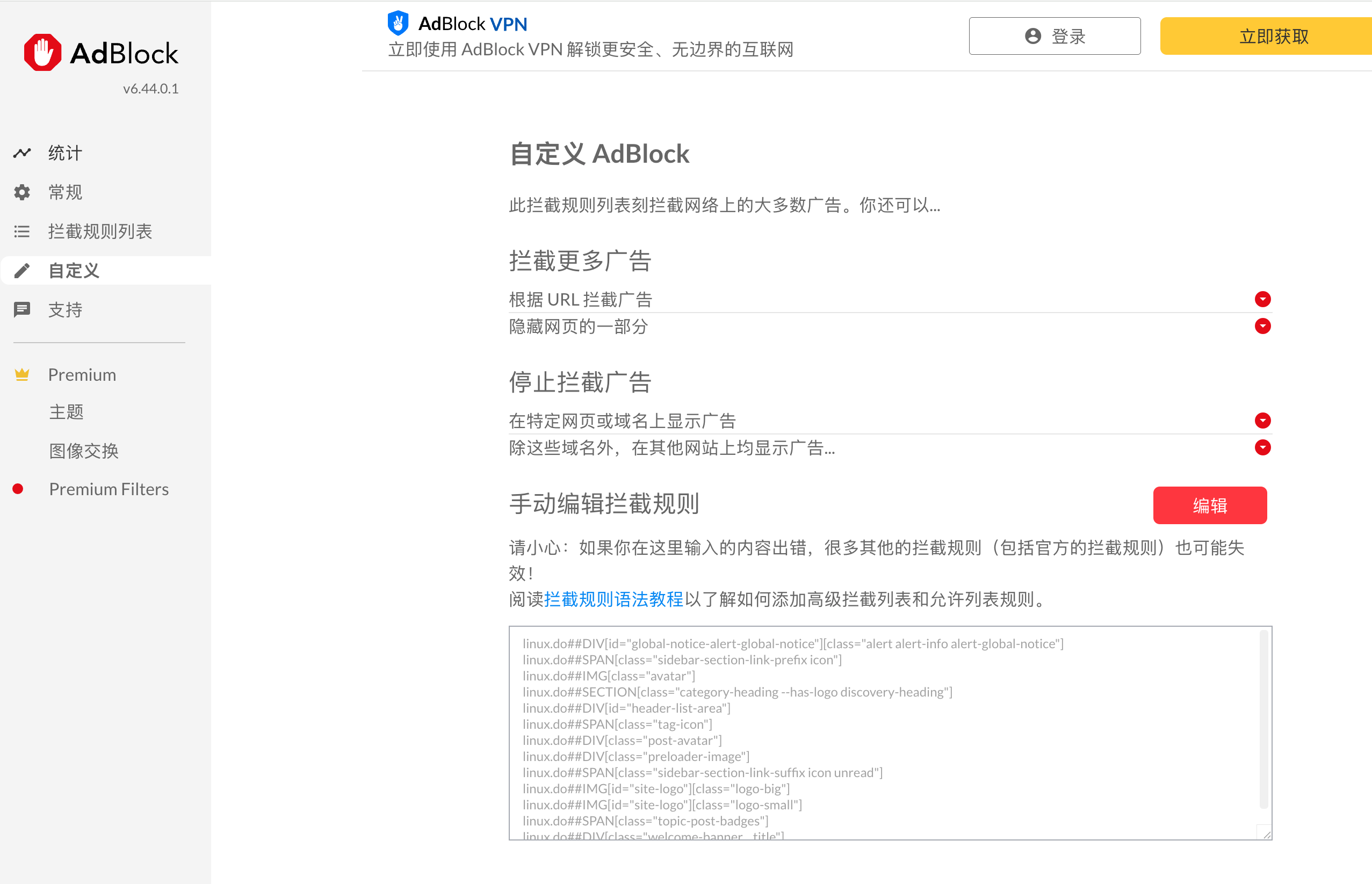Click the sidebar-section-link-prefix rule line
Image resolution: width=1372 pixels, height=884 pixels.
[x=682, y=660]
